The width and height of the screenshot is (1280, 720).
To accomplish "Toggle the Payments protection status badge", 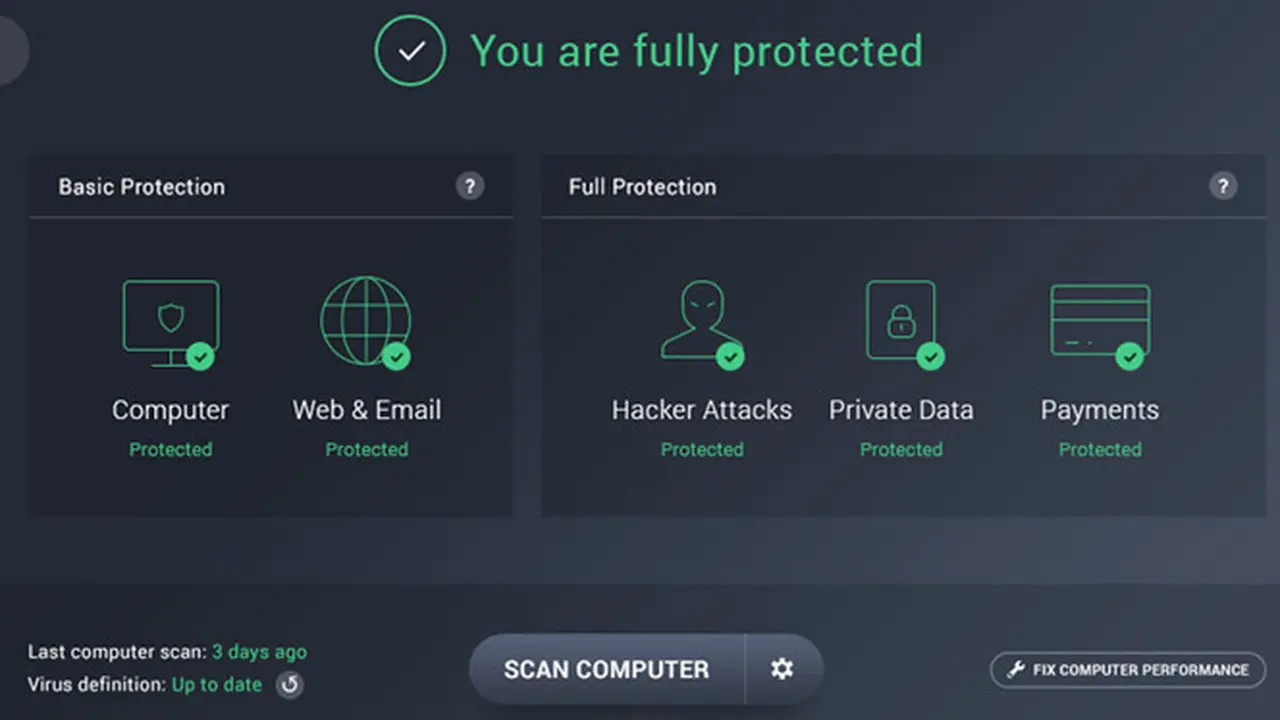I will pyautogui.click(x=1129, y=356).
